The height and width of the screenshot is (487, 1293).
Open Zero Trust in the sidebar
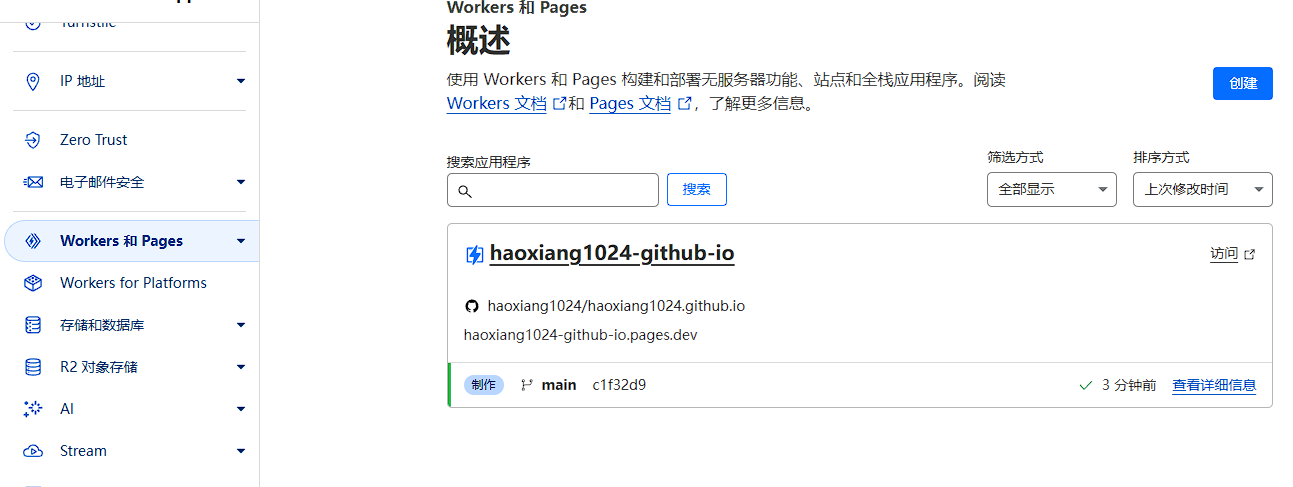(x=94, y=140)
